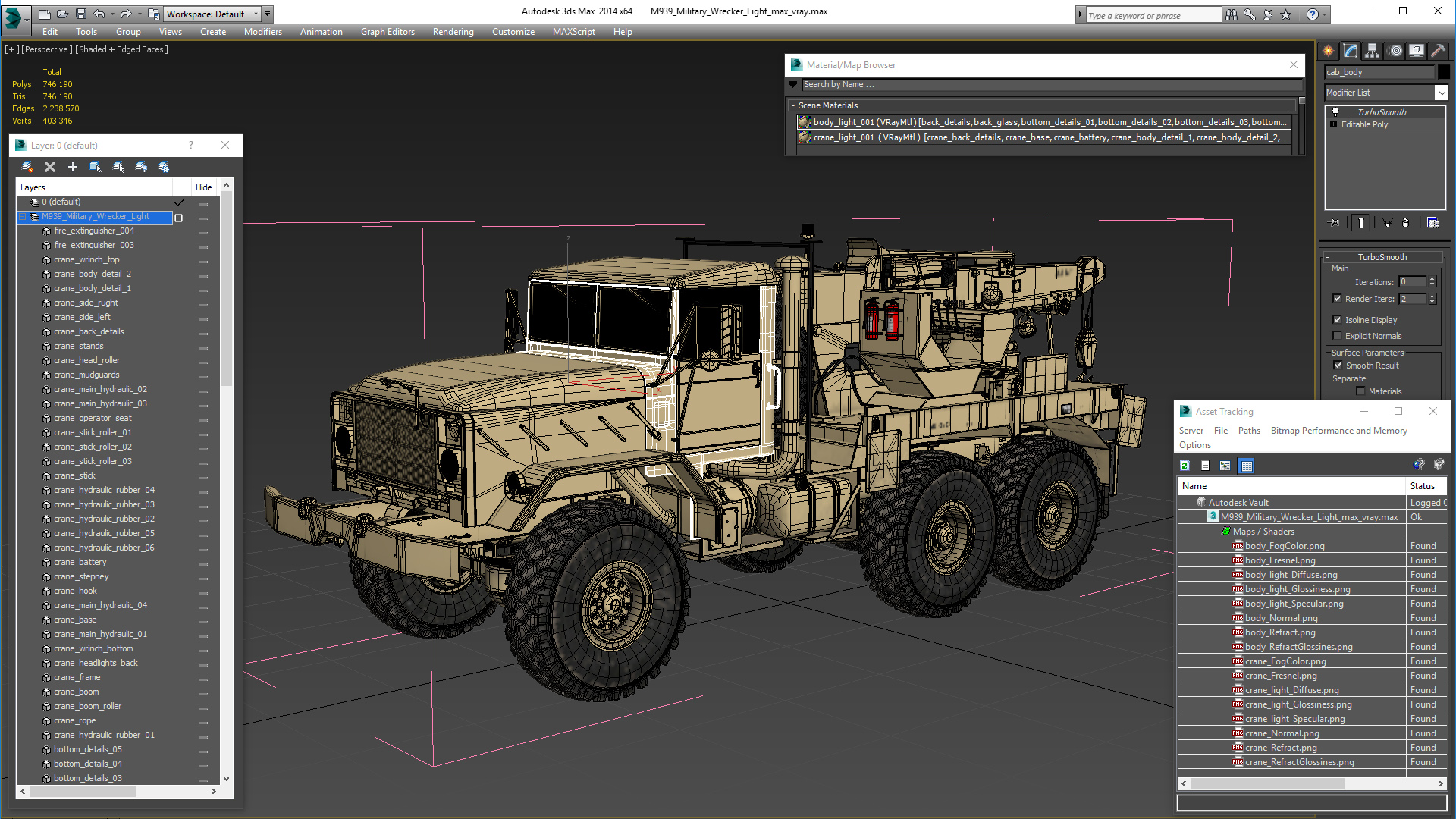Click the Save File toolbar icon
This screenshot has width=1456, height=819.
point(80,14)
